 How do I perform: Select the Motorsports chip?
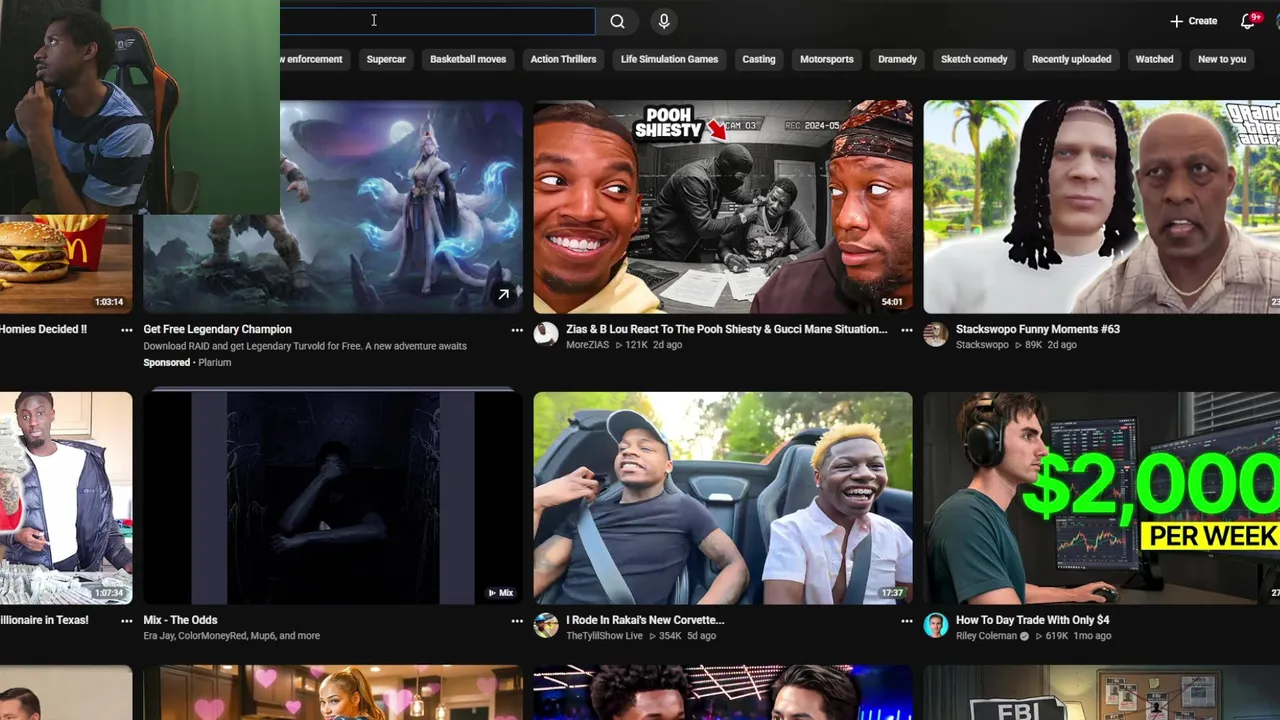coord(827,59)
